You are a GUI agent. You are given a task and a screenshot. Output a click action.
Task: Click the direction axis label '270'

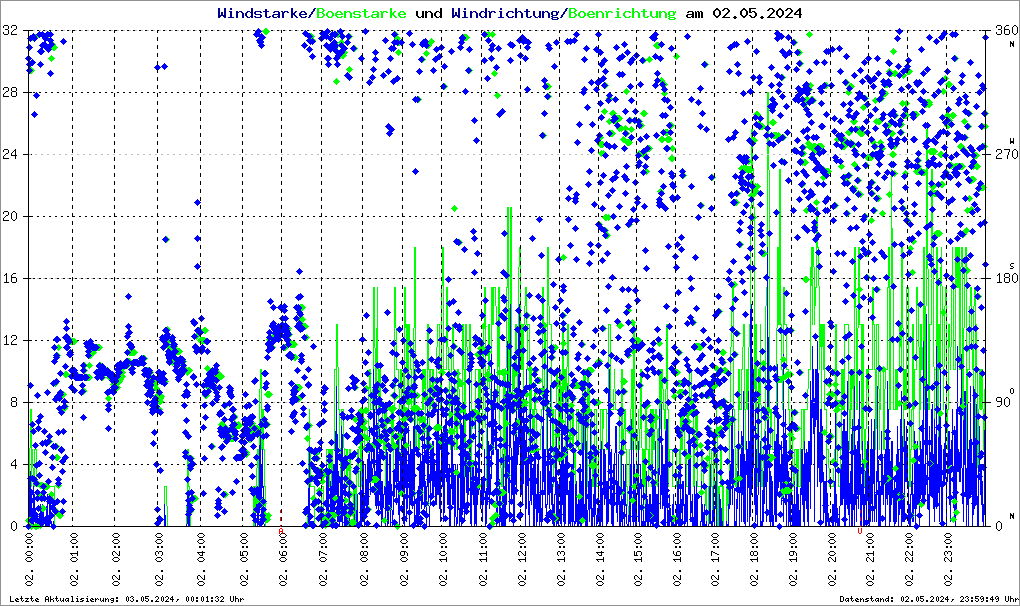point(1006,154)
